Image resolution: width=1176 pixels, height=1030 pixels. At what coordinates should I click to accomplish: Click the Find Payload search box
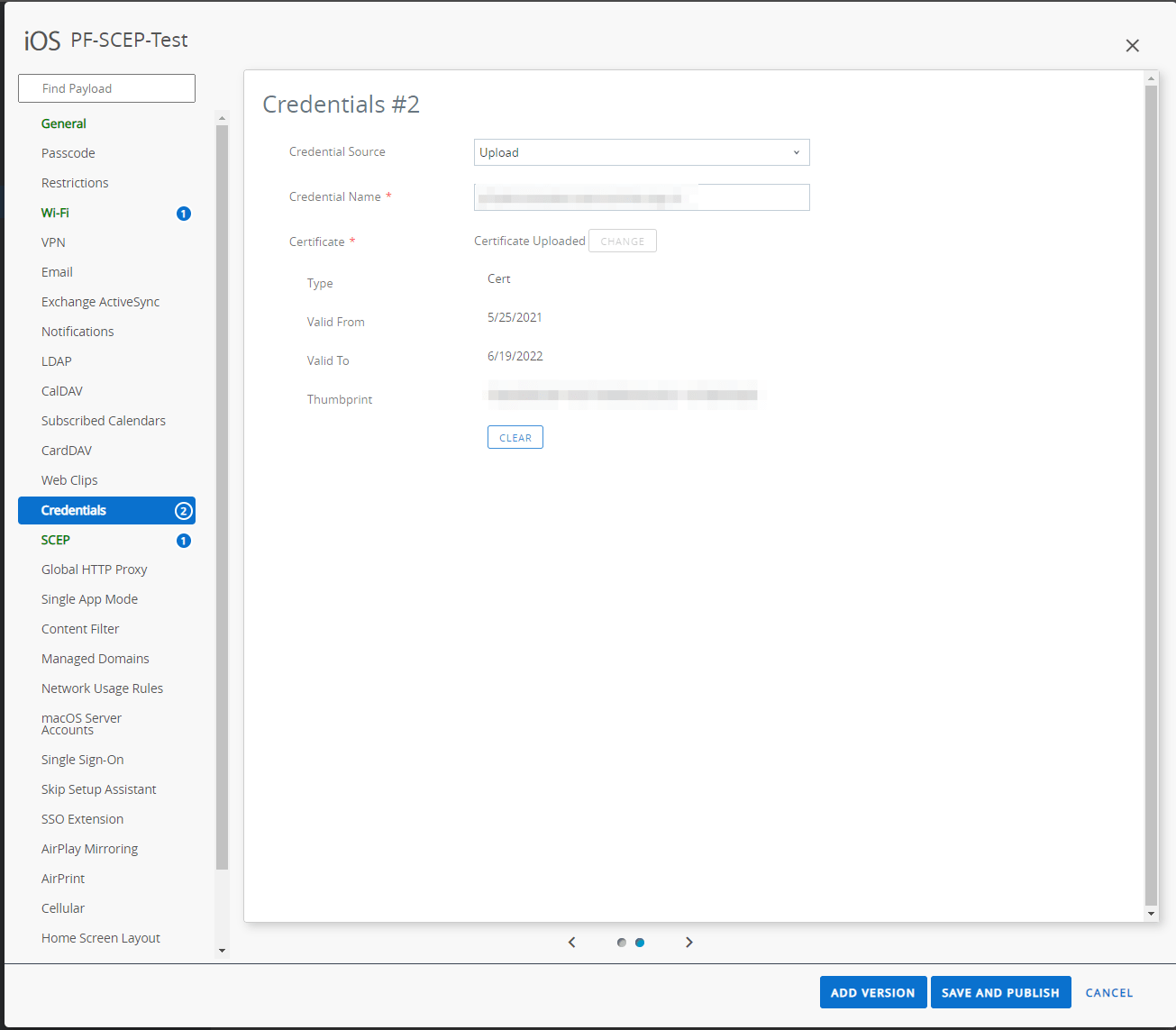[106, 88]
